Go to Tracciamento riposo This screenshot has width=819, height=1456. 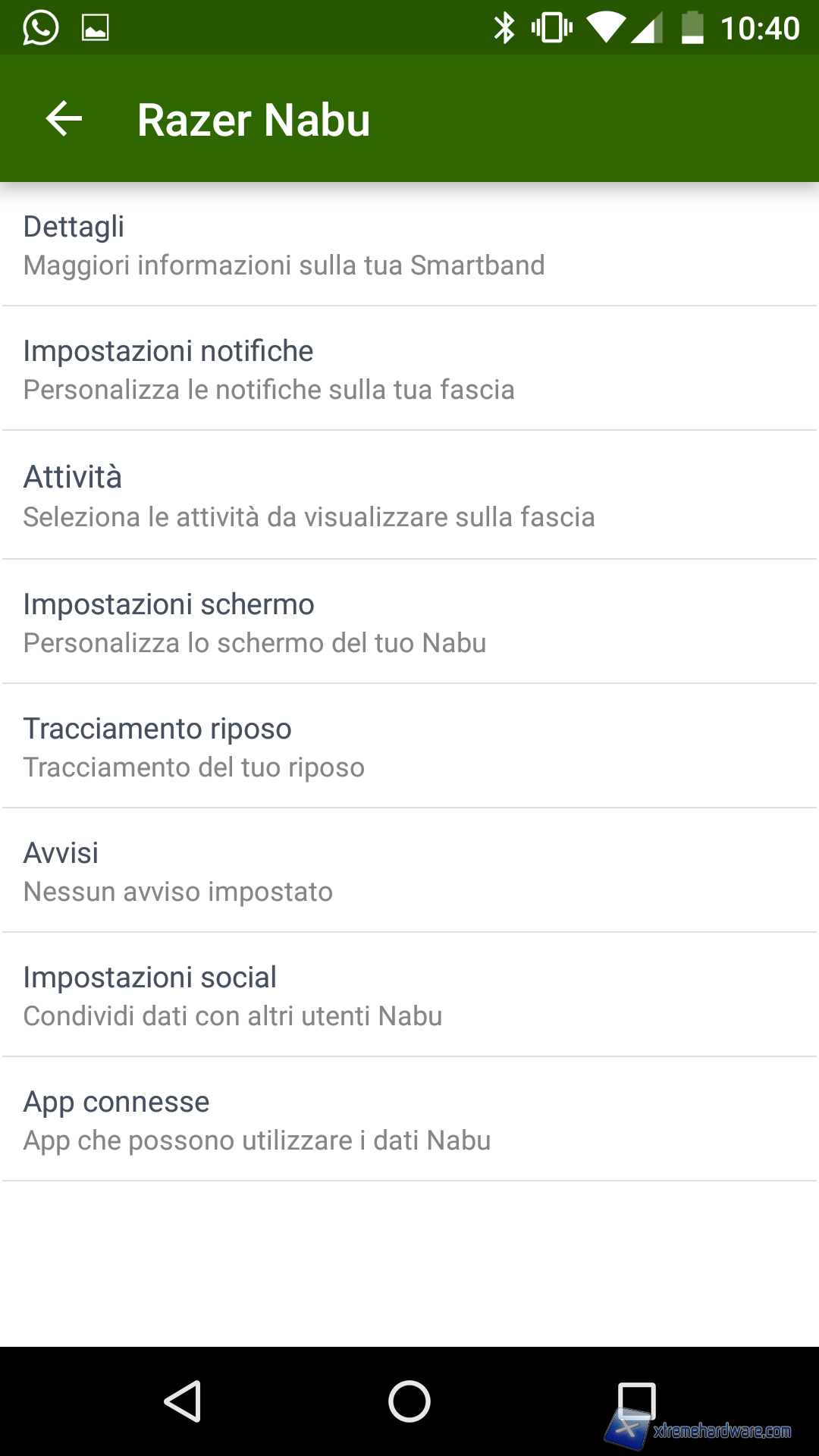[409, 747]
